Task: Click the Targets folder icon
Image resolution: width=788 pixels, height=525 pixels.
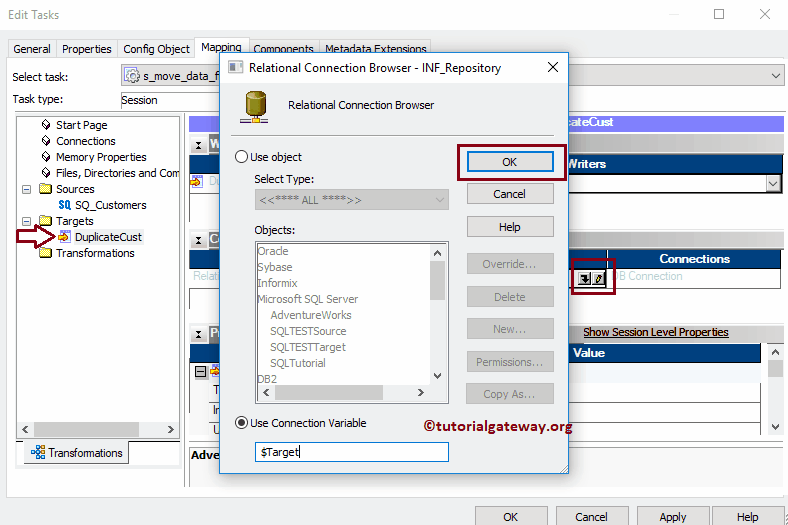Action: pyautogui.click(x=46, y=221)
